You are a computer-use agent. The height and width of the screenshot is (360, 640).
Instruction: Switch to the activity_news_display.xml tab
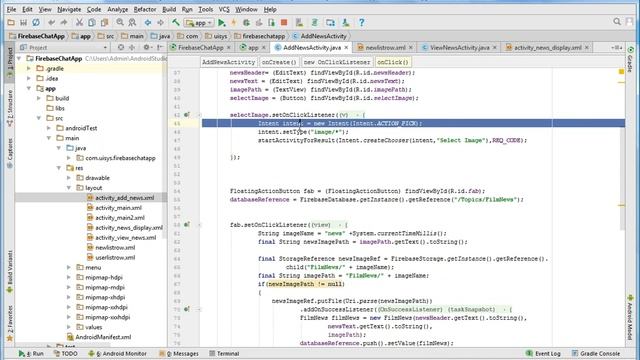coord(547,47)
